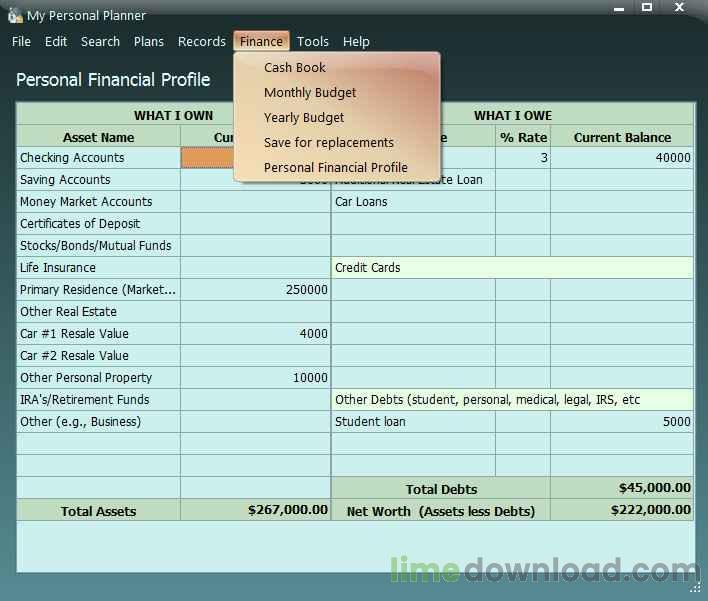Open the Plans menu
708x601 pixels.
149,42
